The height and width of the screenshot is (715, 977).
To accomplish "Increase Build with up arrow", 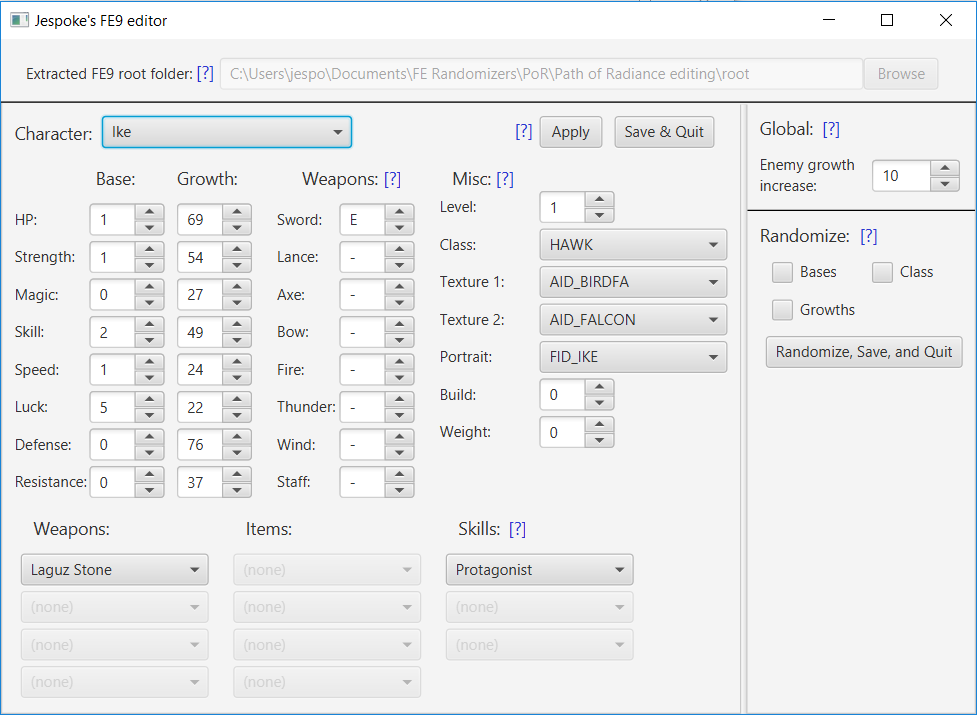I will point(599,387).
